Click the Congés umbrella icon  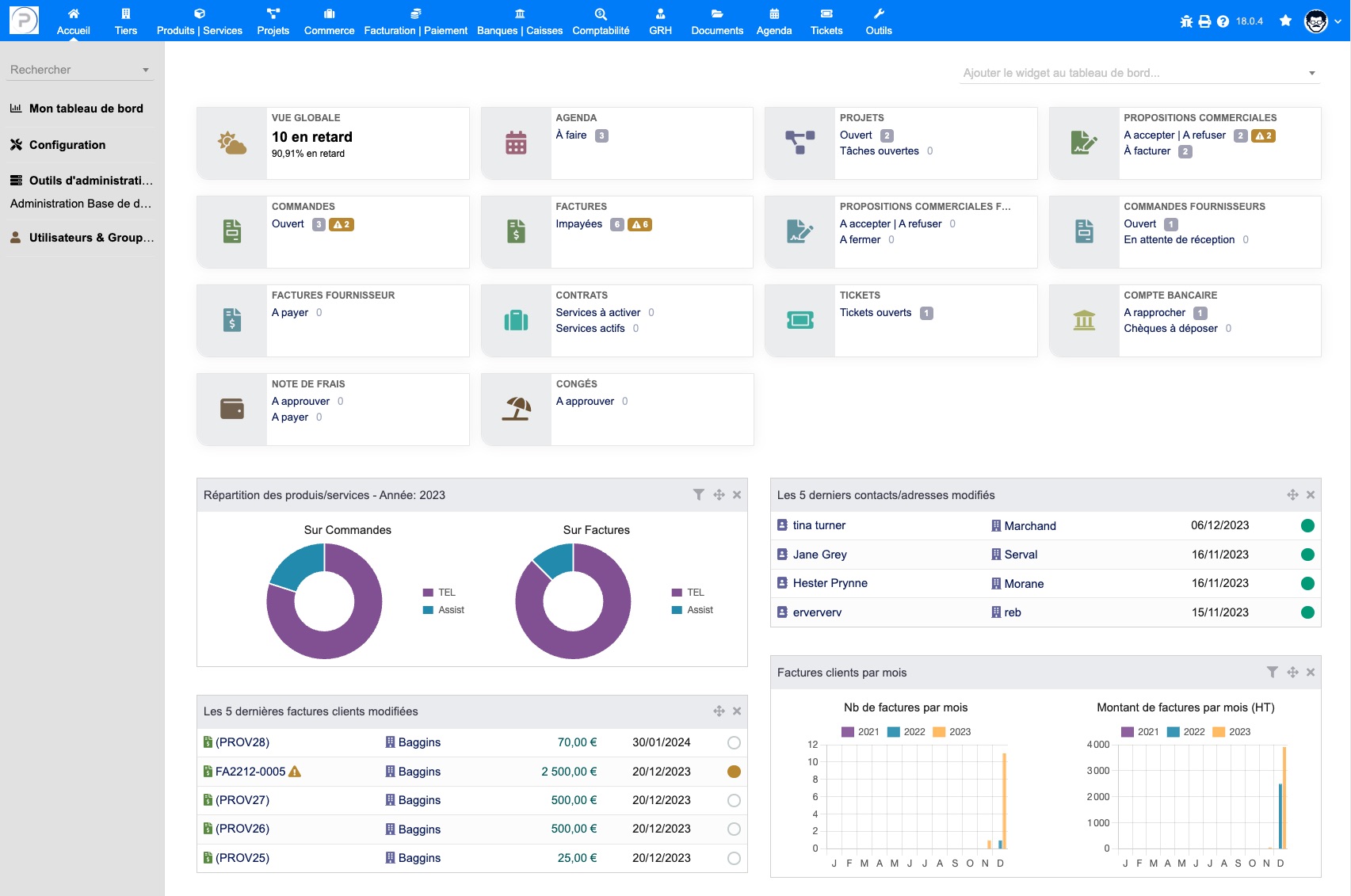[516, 409]
